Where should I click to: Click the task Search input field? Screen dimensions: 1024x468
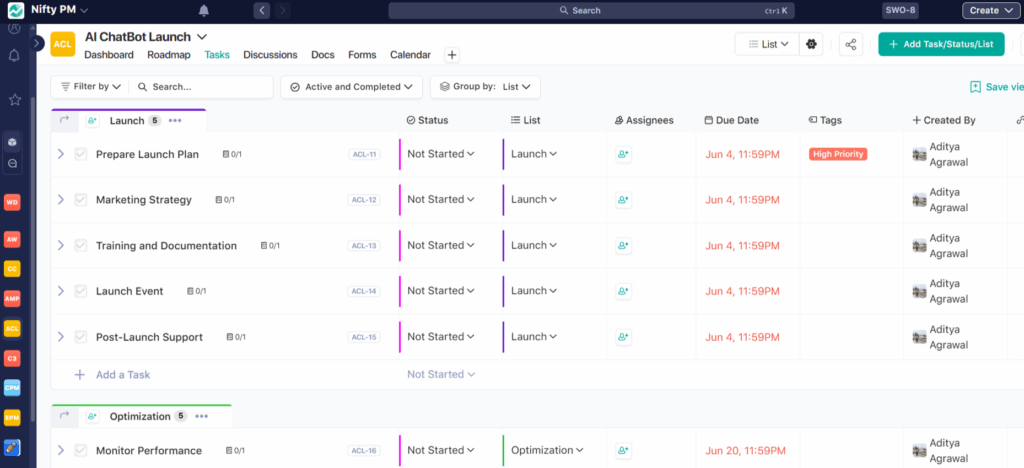coord(202,87)
